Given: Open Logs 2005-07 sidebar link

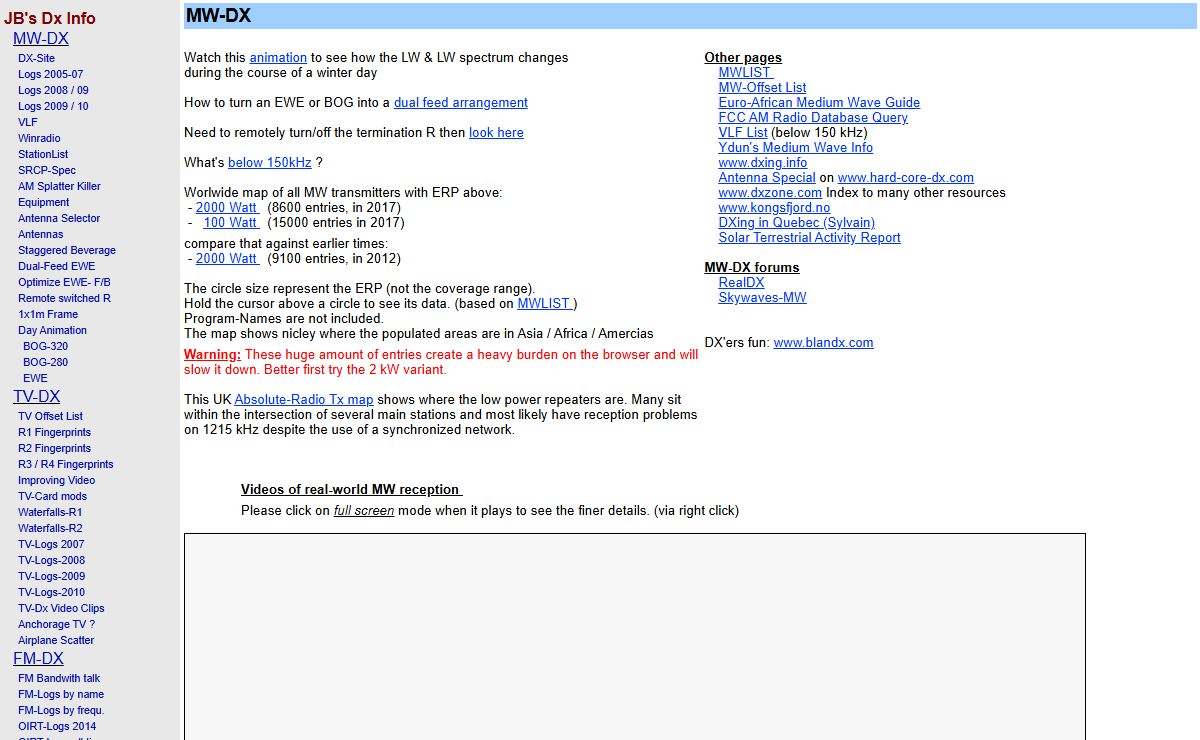Looking at the screenshot, I should pyautogui.click(x=51, y=74).
